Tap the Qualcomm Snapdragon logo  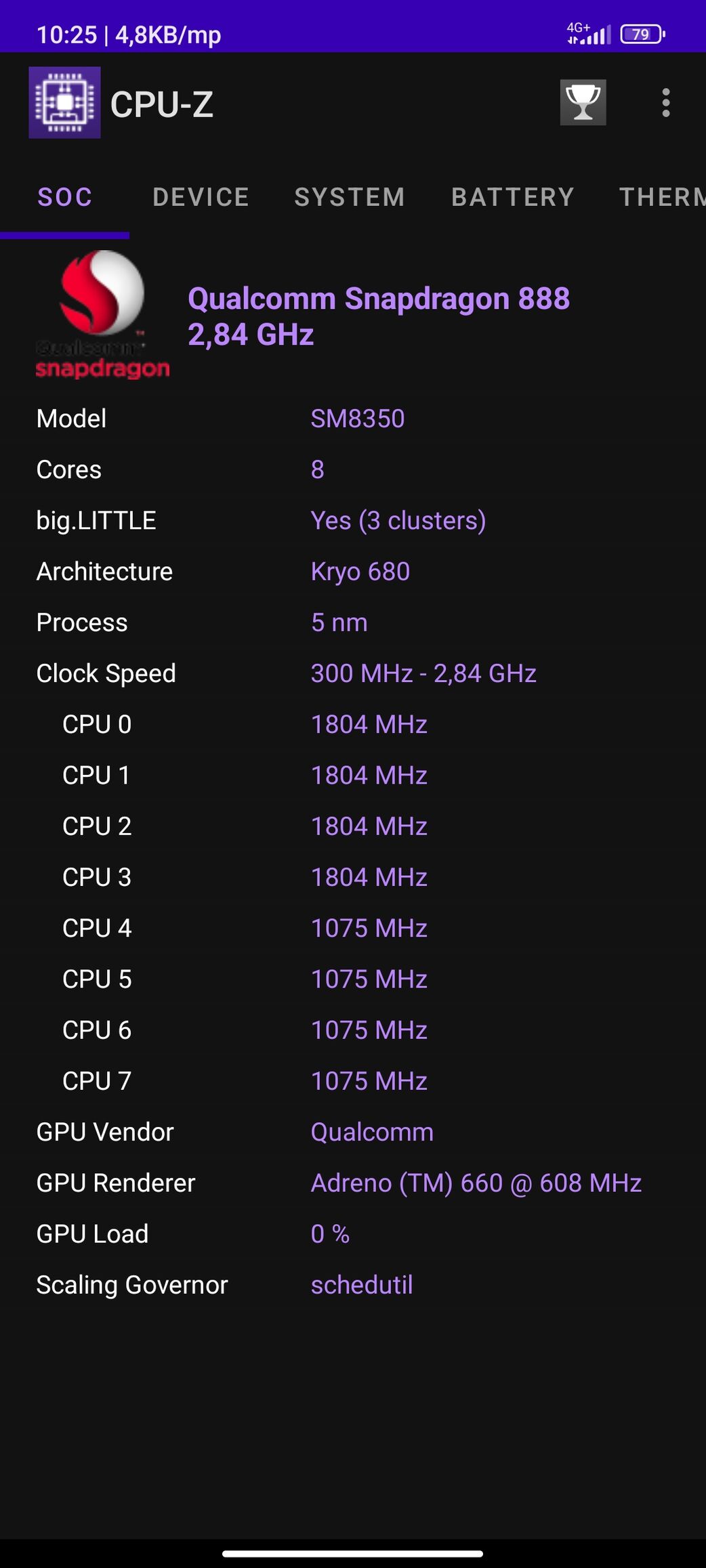[x=102, y=314]
